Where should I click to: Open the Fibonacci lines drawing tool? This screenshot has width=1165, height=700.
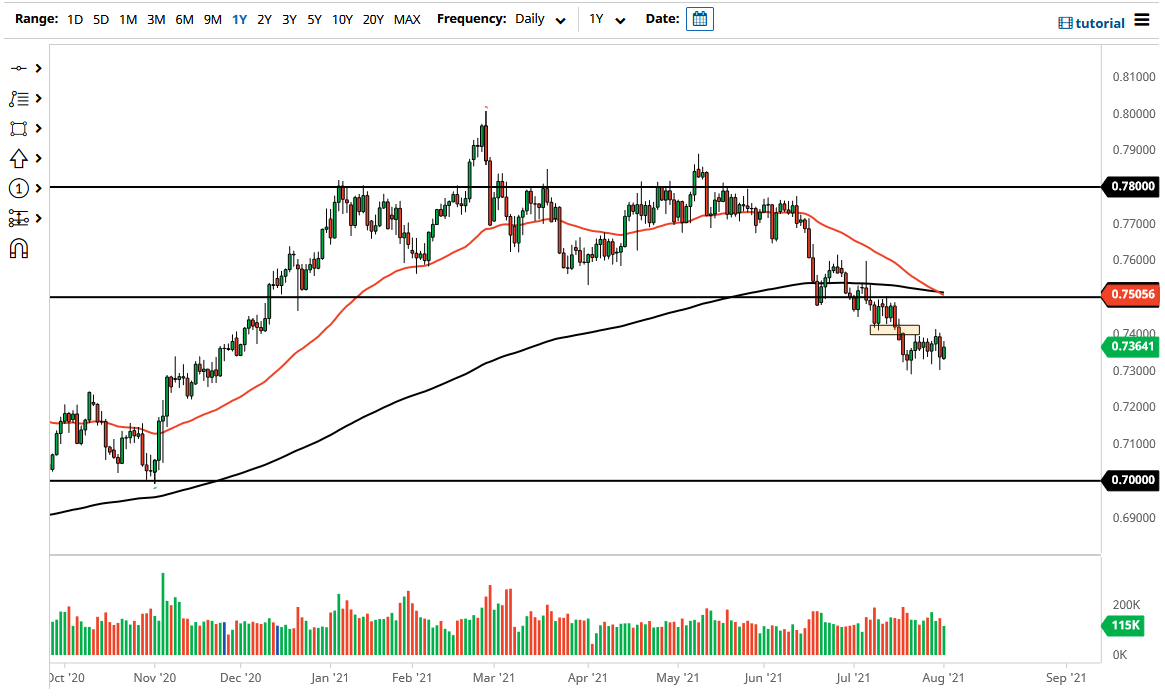point(17,98)
